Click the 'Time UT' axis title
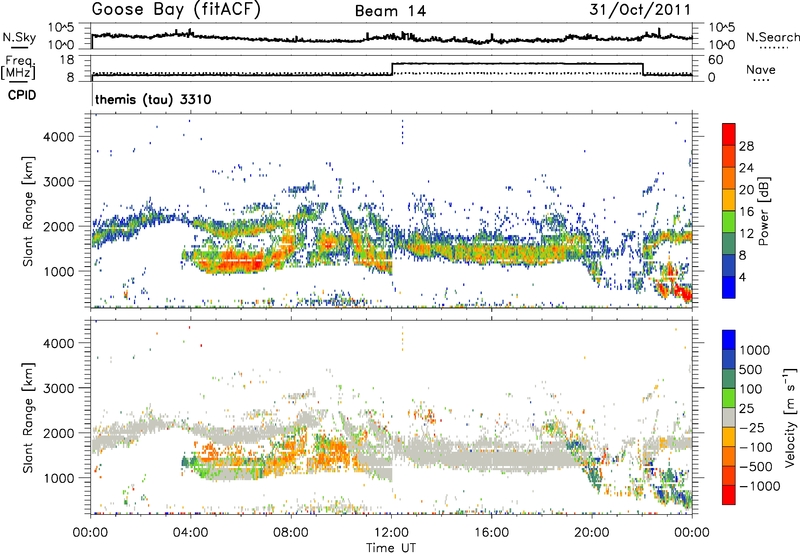800x554 pixels. click(391, 547)
